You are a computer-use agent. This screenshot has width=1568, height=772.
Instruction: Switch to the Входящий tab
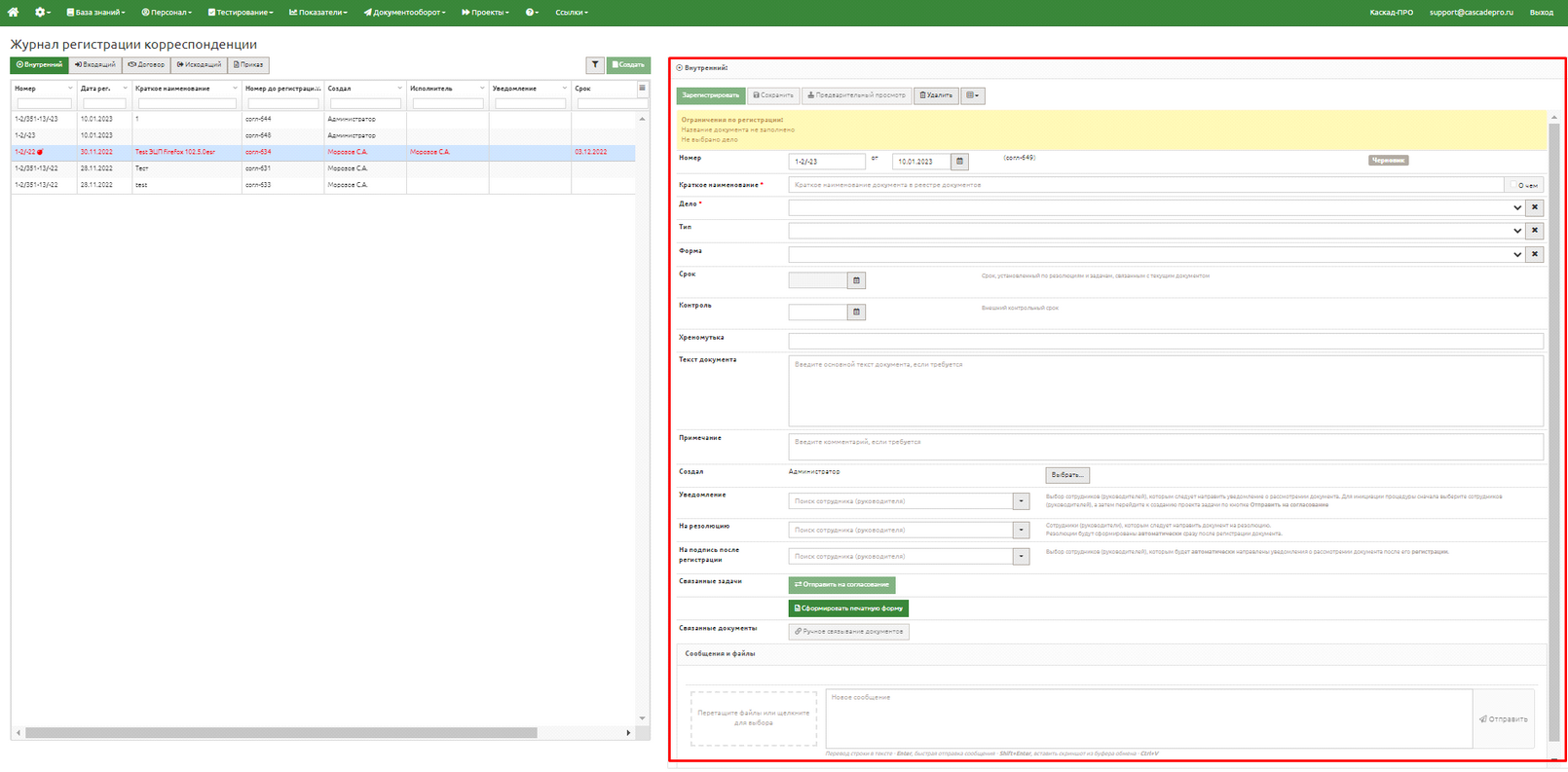point(95,65)
